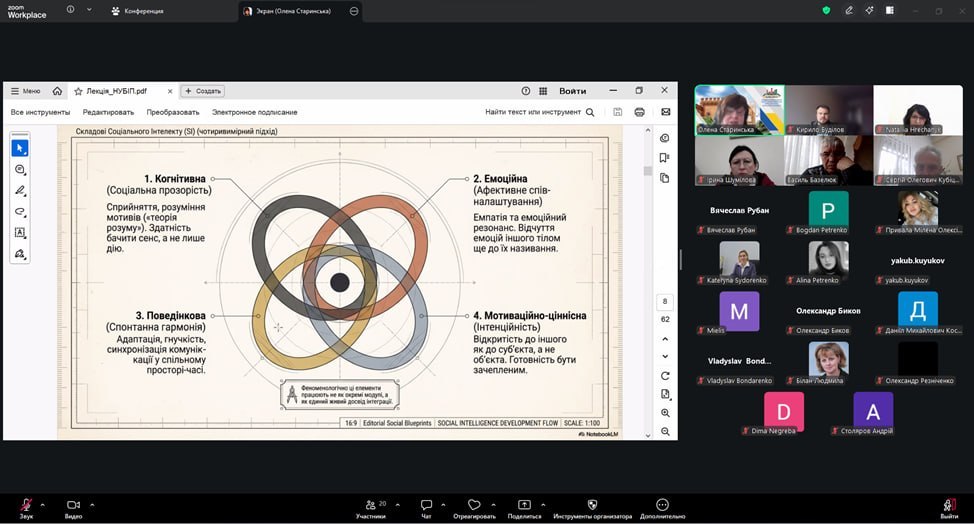Expand the share screen options arrow

(542, 503)
